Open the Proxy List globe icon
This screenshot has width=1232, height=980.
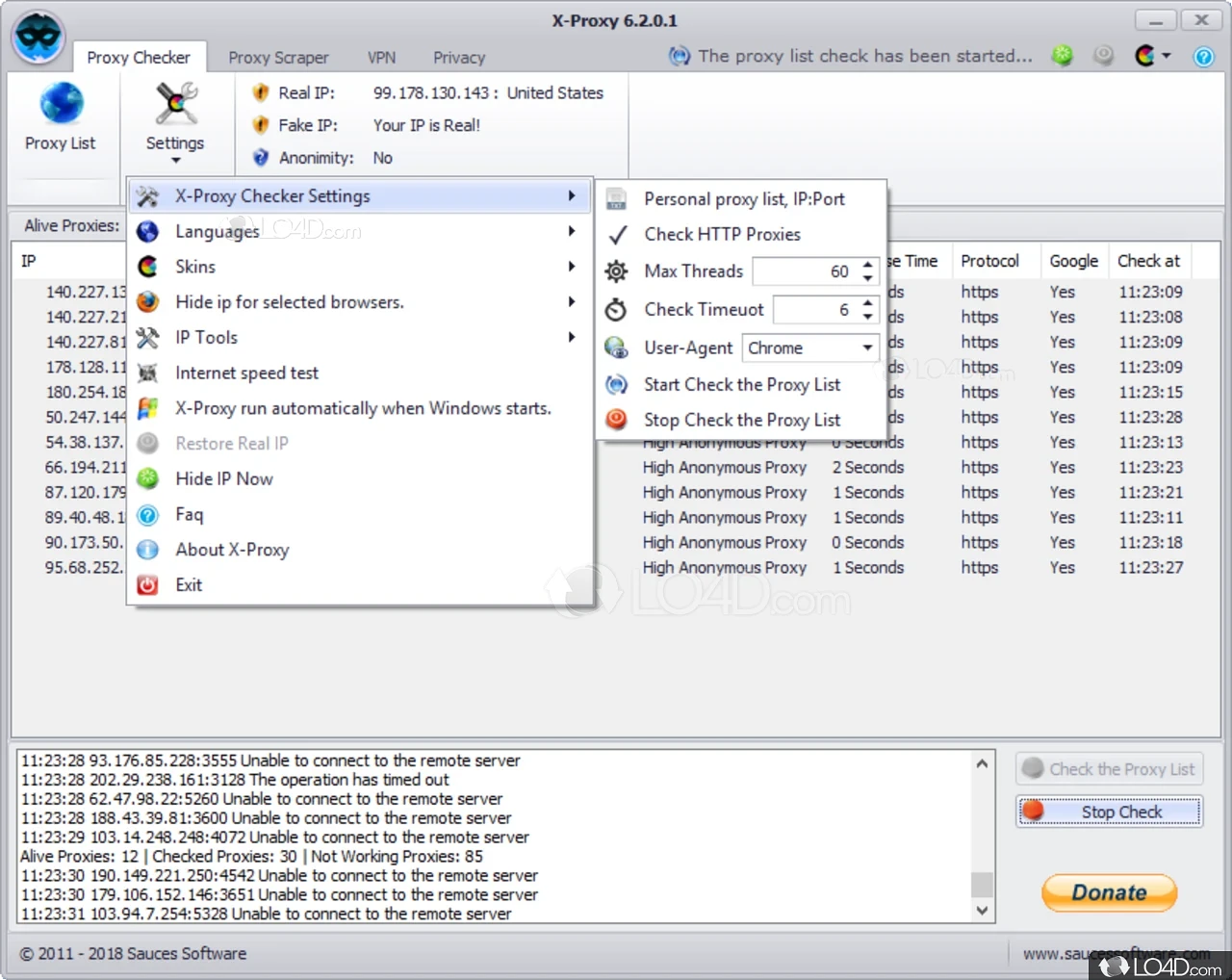[61, 103]
